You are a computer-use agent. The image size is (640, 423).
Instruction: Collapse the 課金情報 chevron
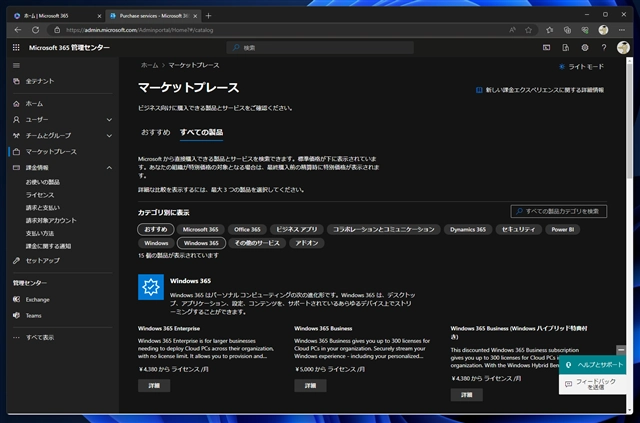point(109,167)
